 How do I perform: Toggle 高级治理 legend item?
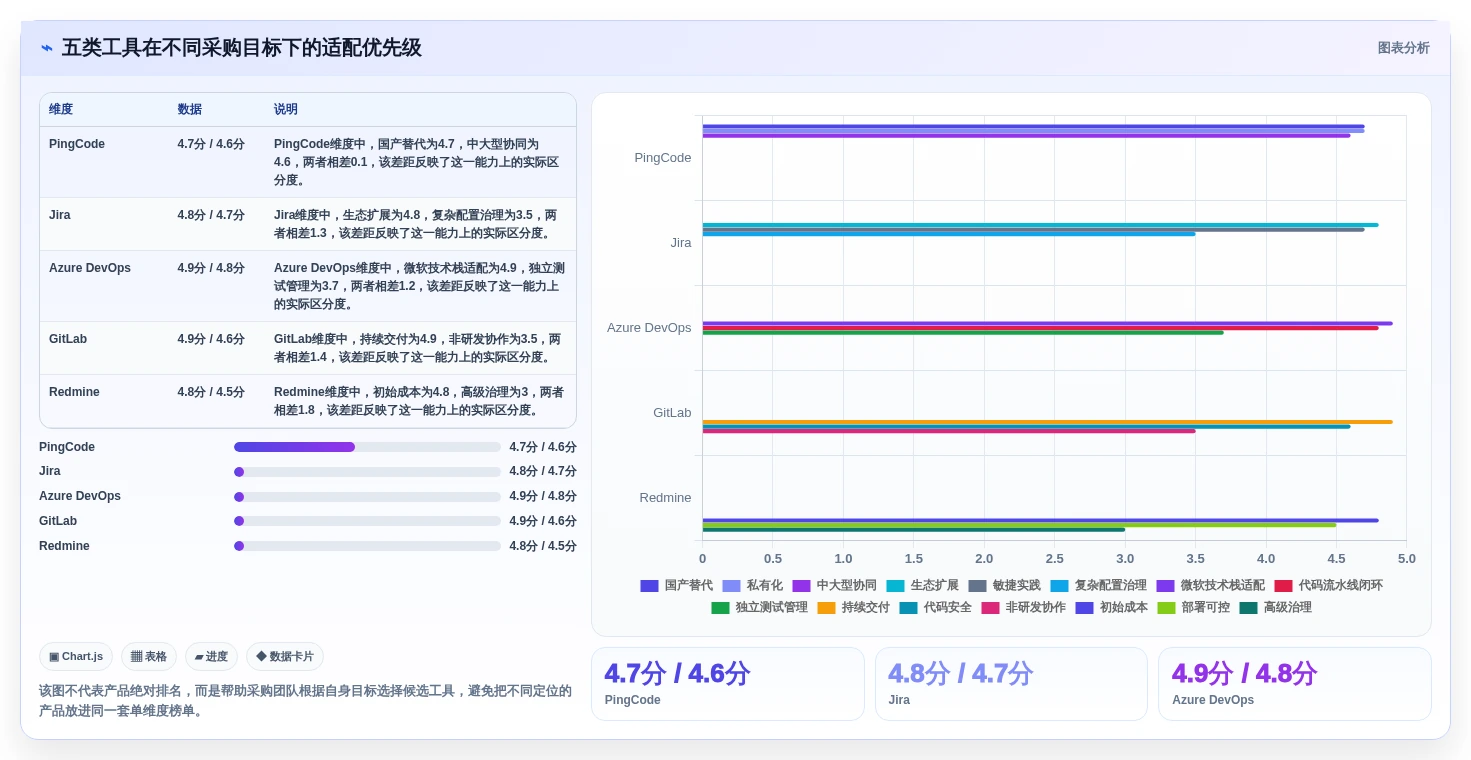click(1275, 608)
